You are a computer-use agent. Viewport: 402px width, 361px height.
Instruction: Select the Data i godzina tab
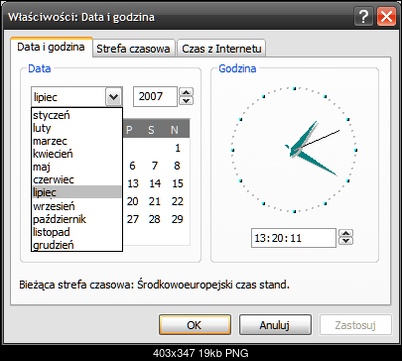(51, 47)
